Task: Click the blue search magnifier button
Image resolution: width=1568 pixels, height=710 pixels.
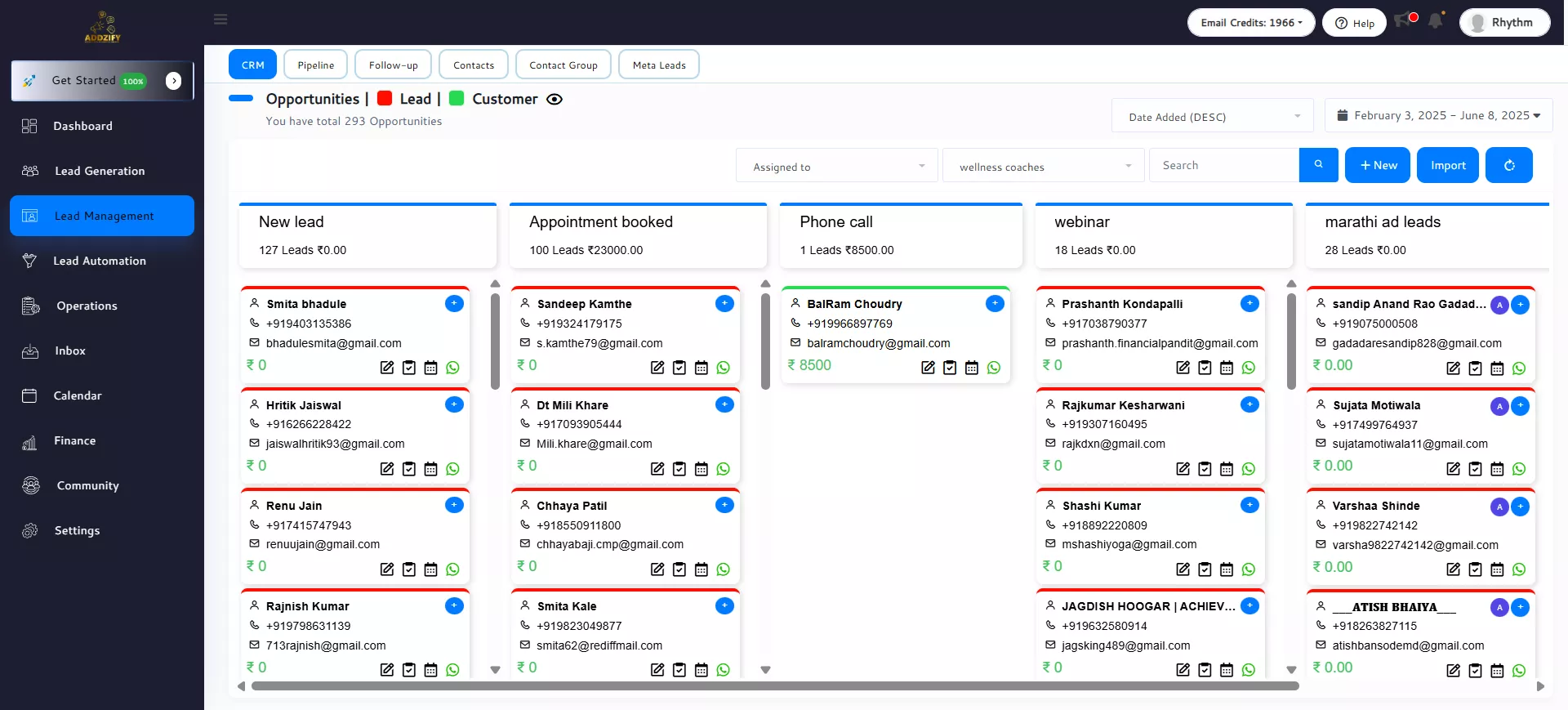Action: [1318, 165]
